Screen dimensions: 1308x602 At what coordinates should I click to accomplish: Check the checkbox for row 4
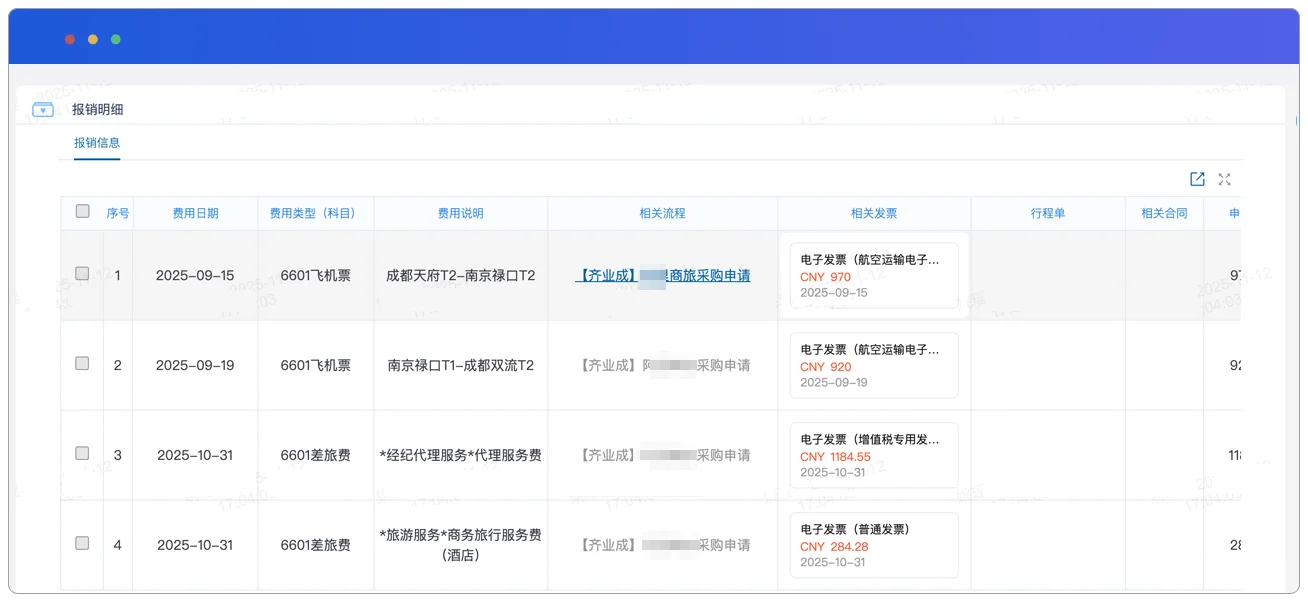pyautogui.click(x=82, y=543)
